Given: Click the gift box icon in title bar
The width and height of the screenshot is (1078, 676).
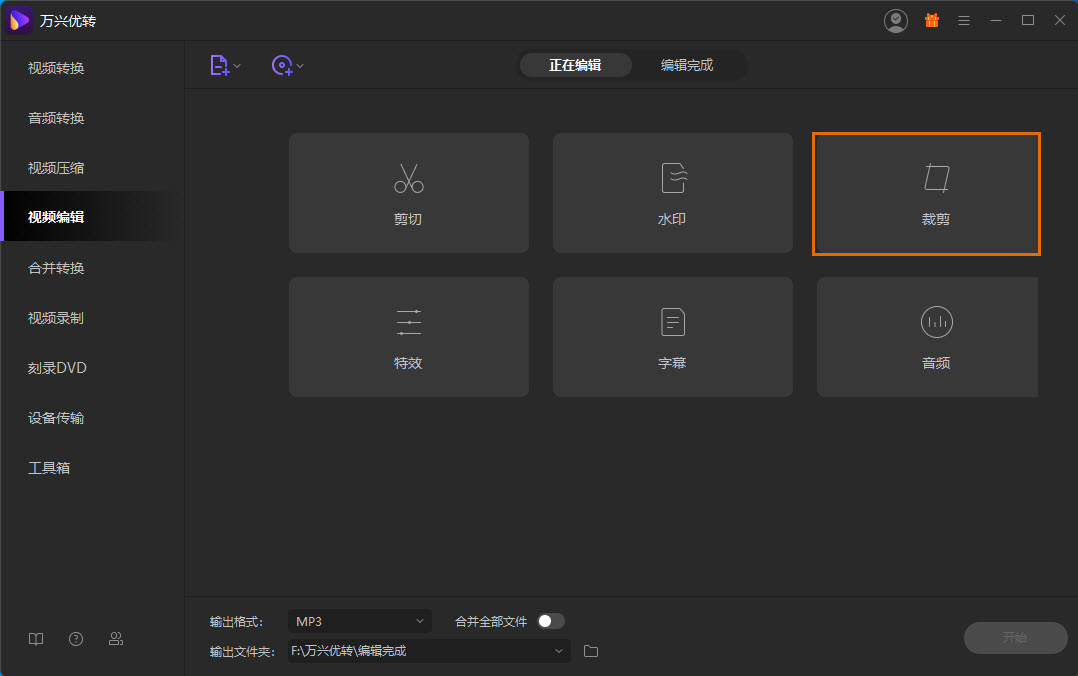Looking at the screenshot, I should point(932,20).
